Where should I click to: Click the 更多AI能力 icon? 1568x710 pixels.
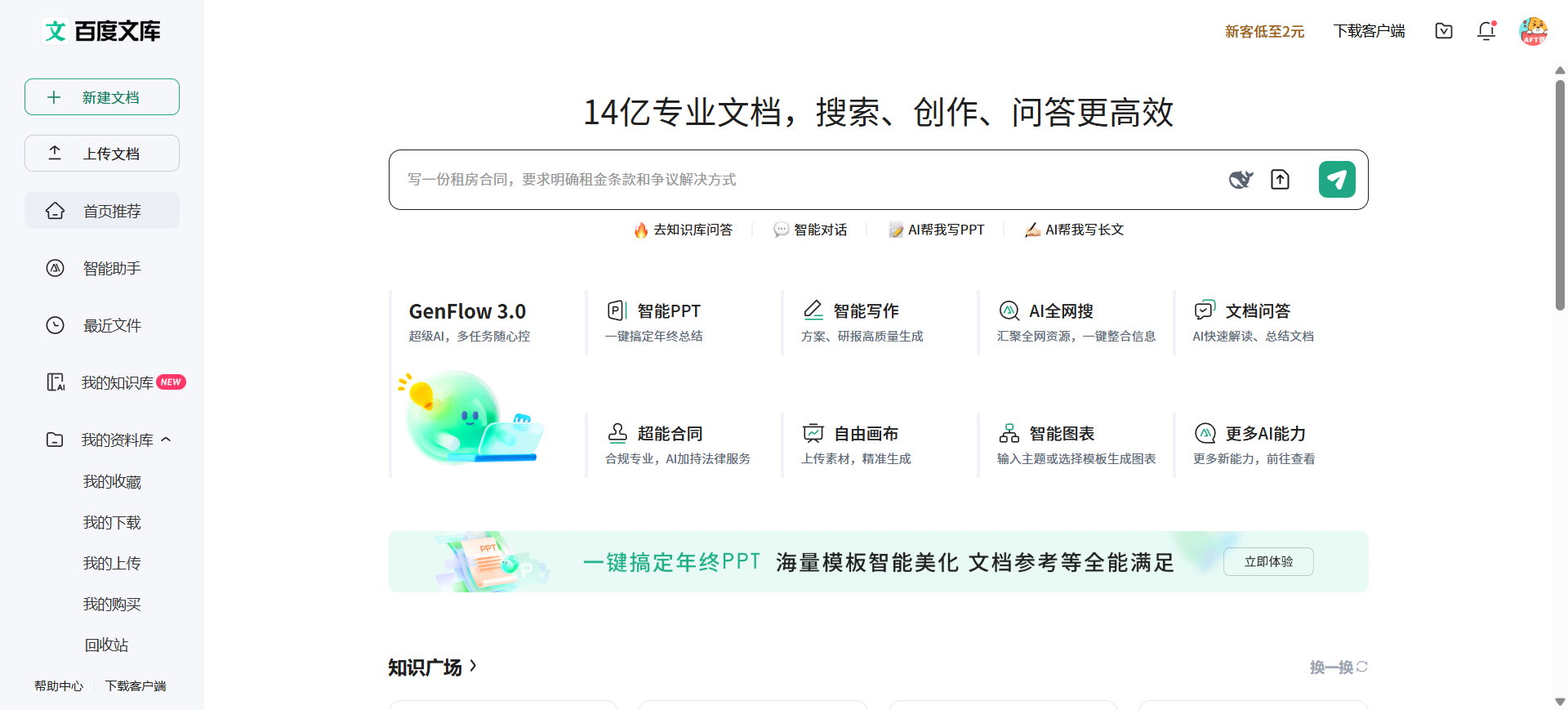tap(1205, 433)
